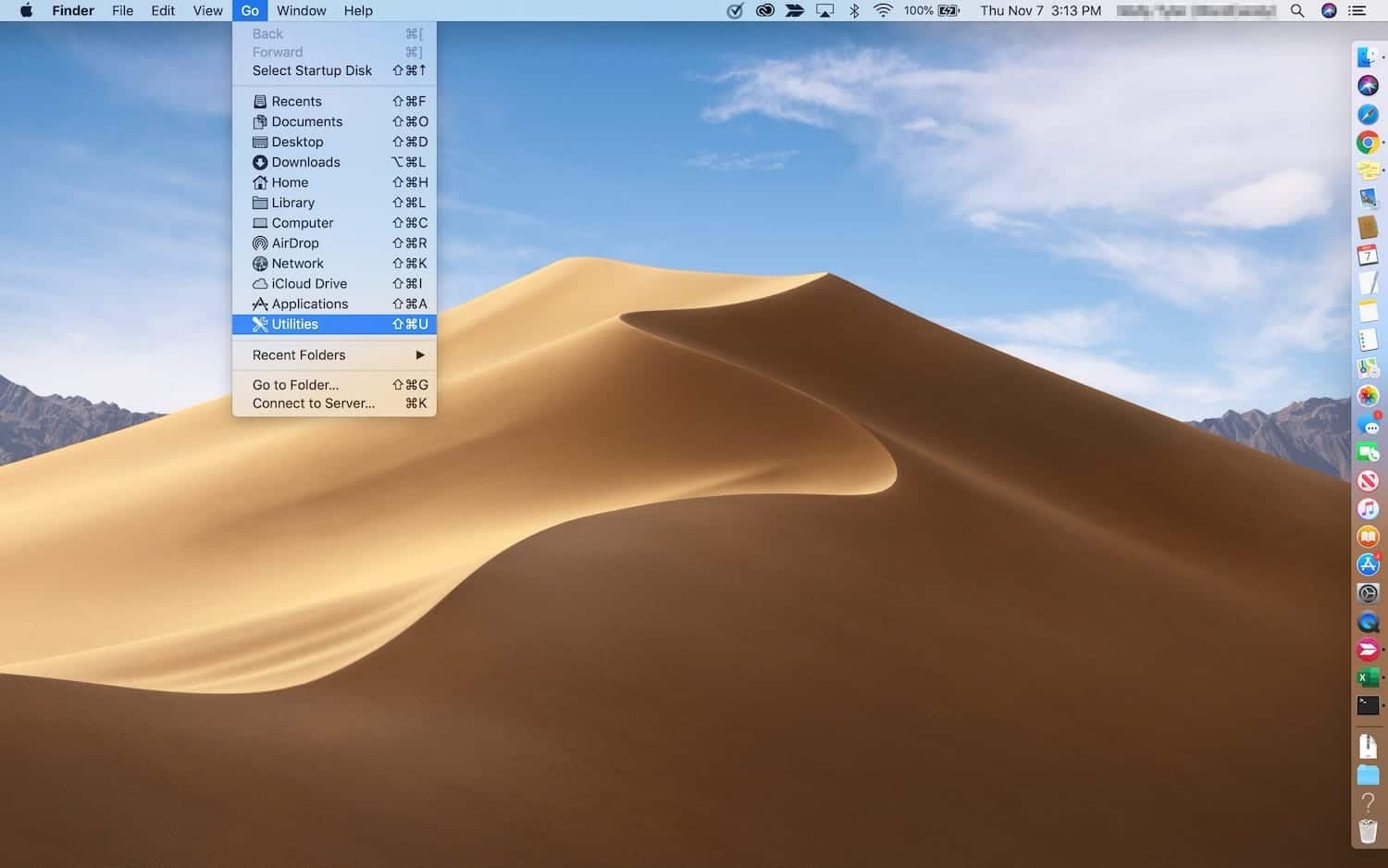The image size is (1388, 868).
Task: Click the Trash icon in the Dock
Action: [1368, 831]
